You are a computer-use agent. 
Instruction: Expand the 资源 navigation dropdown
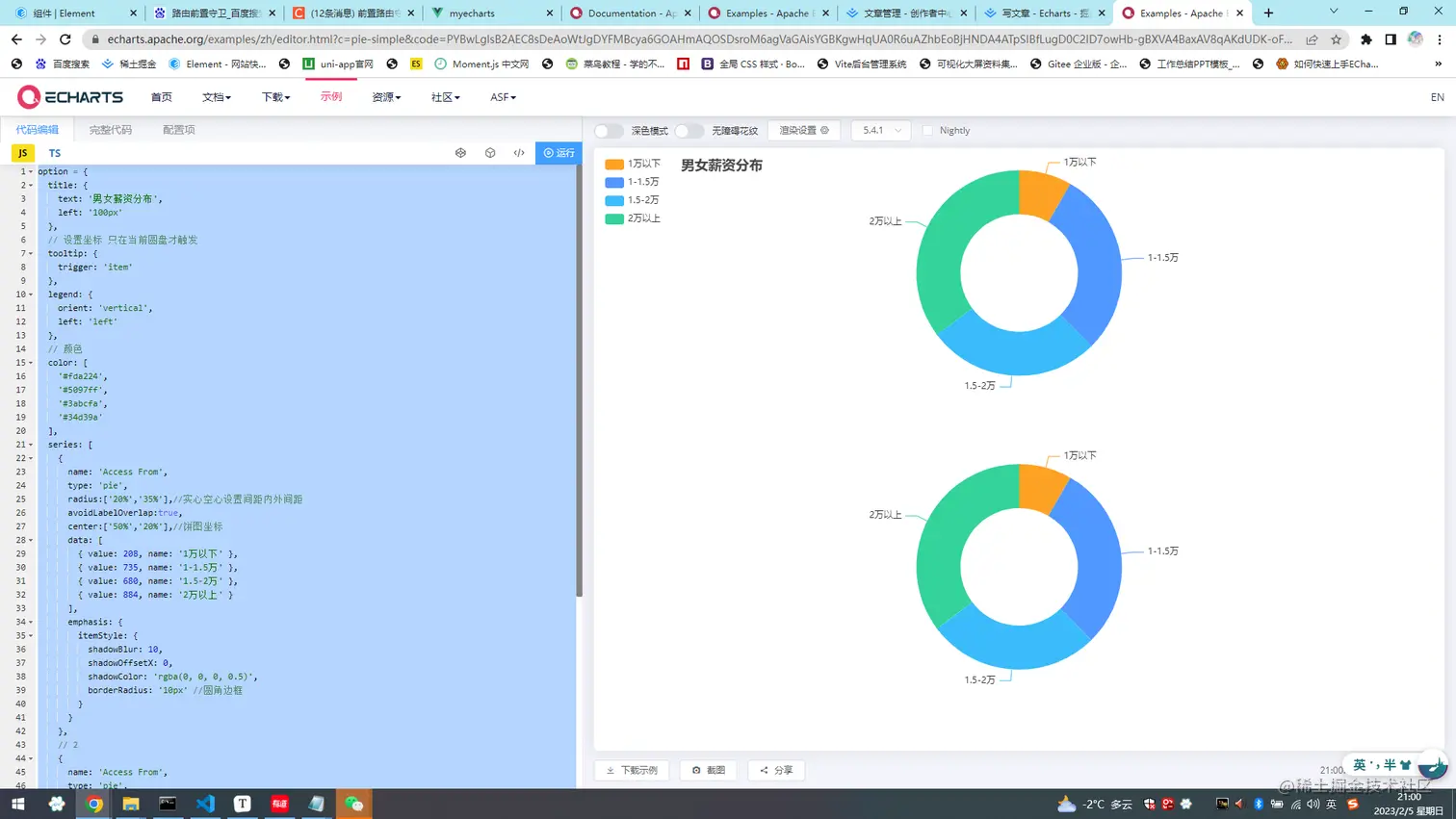386,97
